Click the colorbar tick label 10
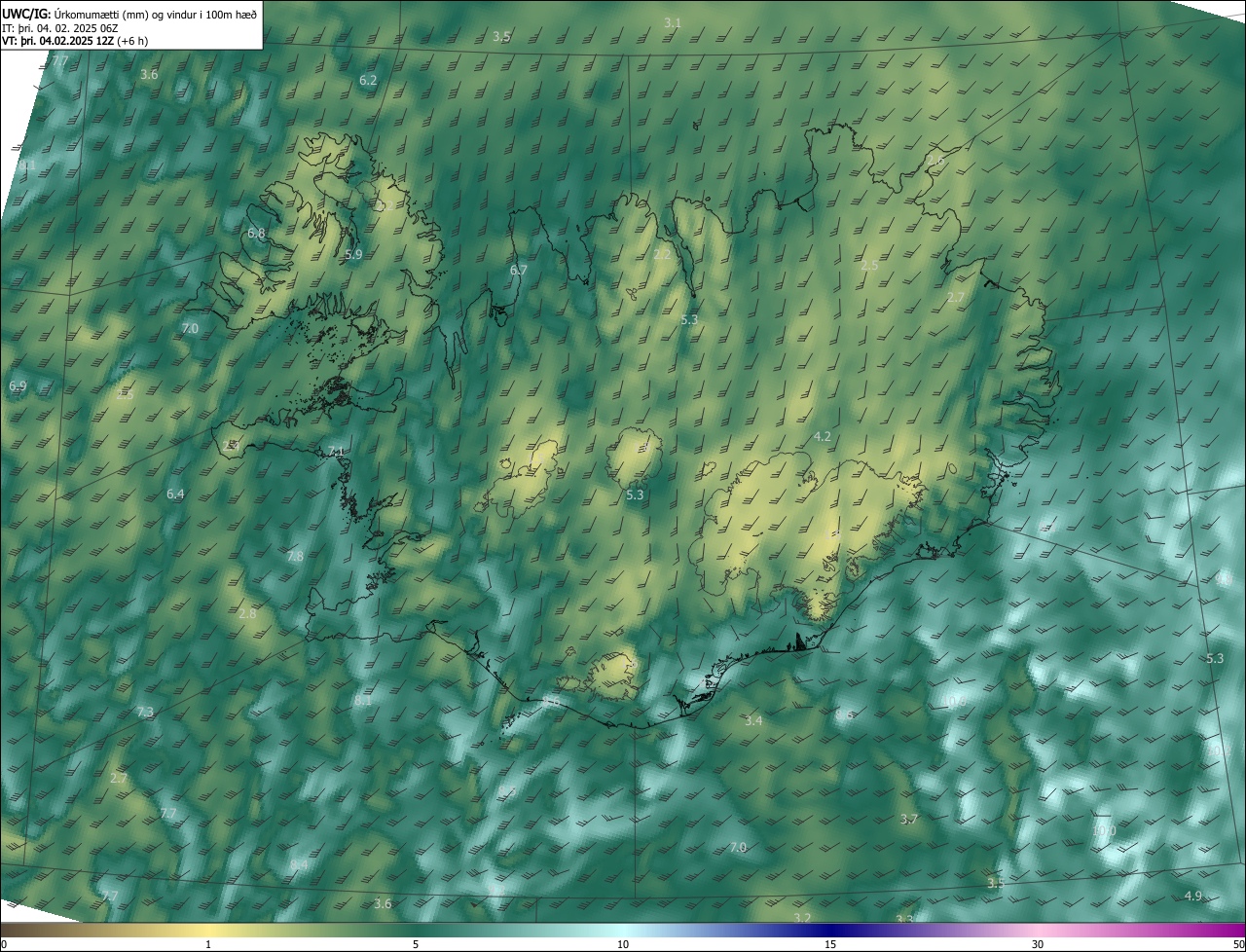Screen dimensions: 1246x952 [623, 944]
